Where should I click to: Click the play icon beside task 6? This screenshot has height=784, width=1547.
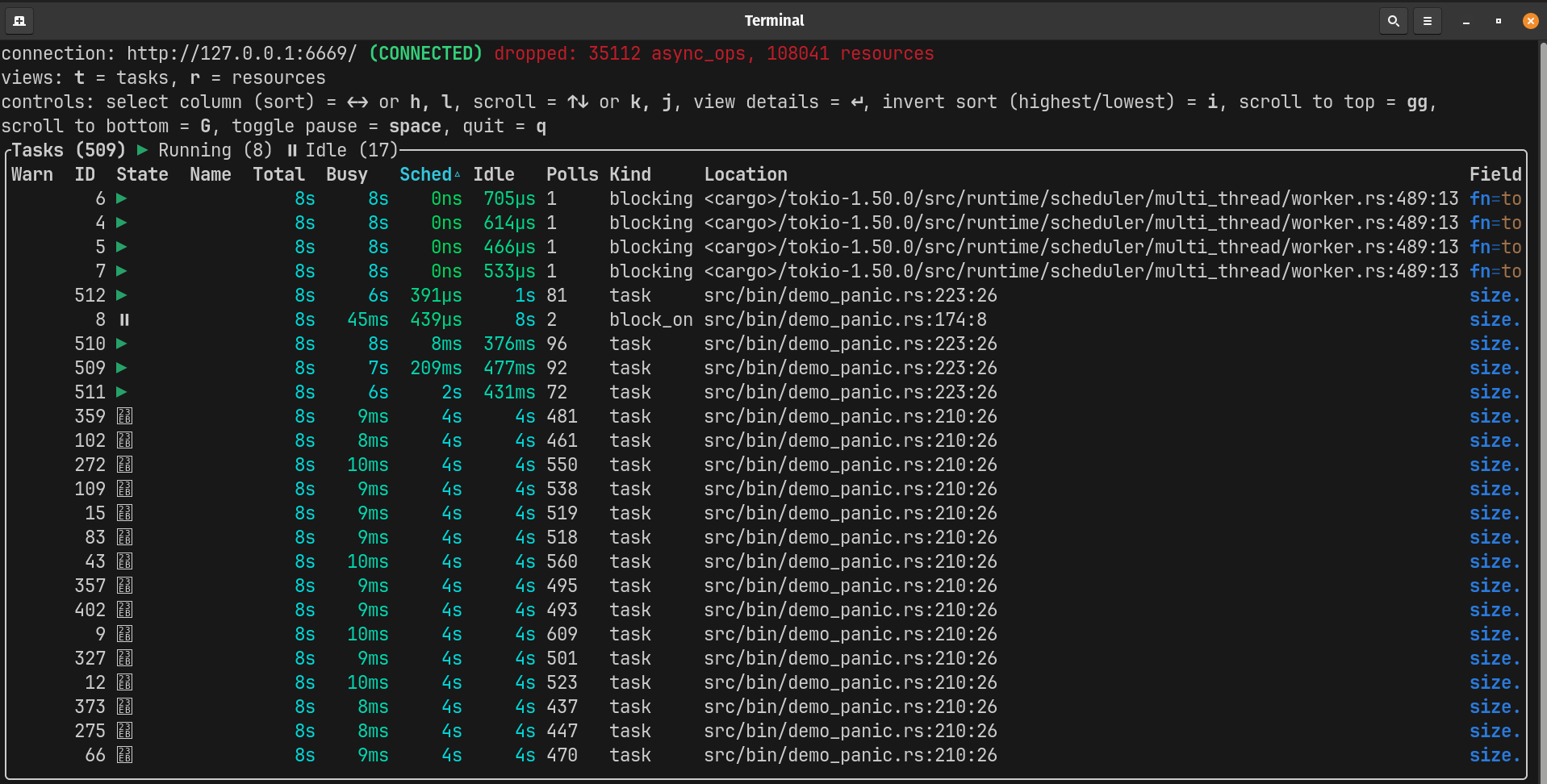(x=122, y=198)
